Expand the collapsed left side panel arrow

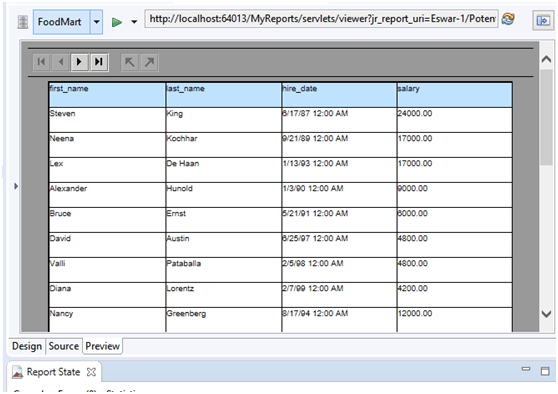tap(16, 186)
